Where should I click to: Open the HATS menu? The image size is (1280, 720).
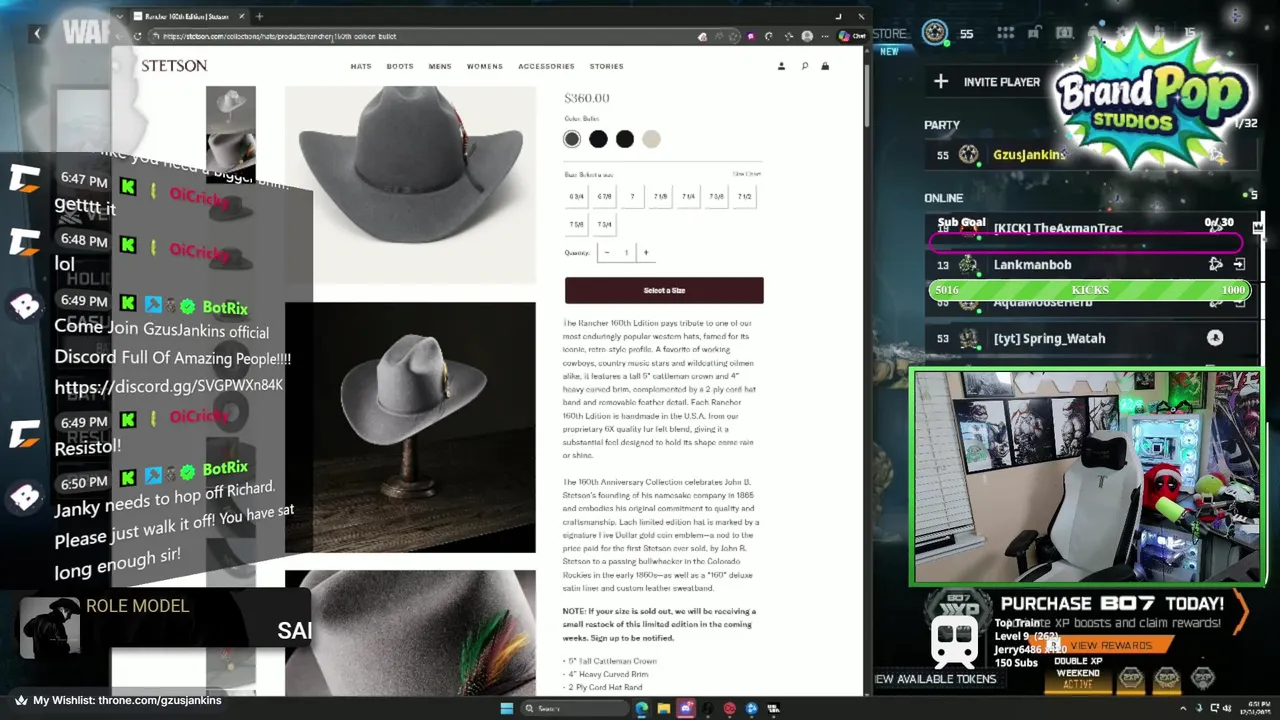pyautogui.click(x=361, y=66)
